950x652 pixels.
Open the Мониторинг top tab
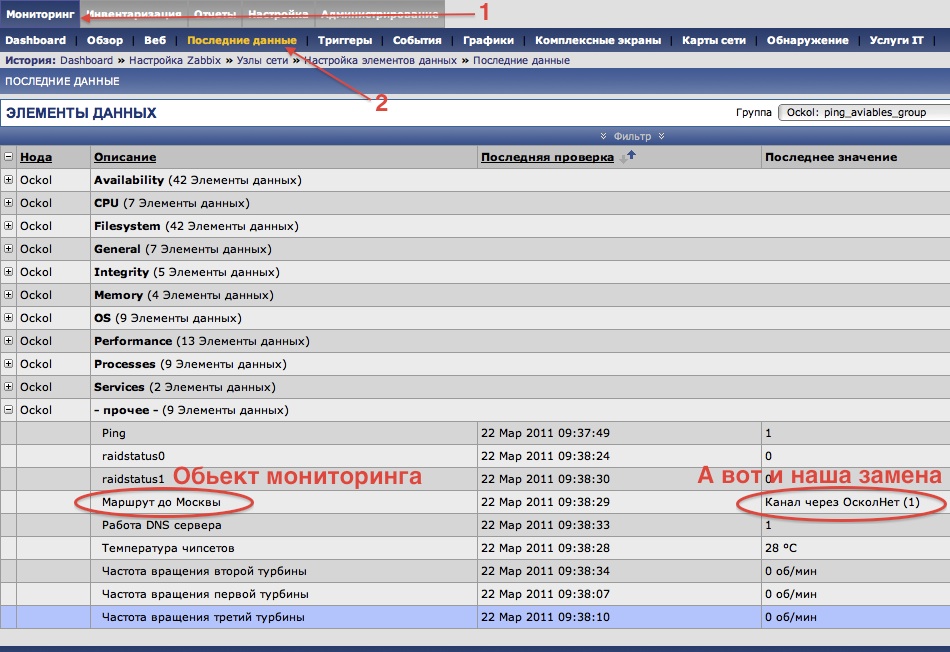40,14
